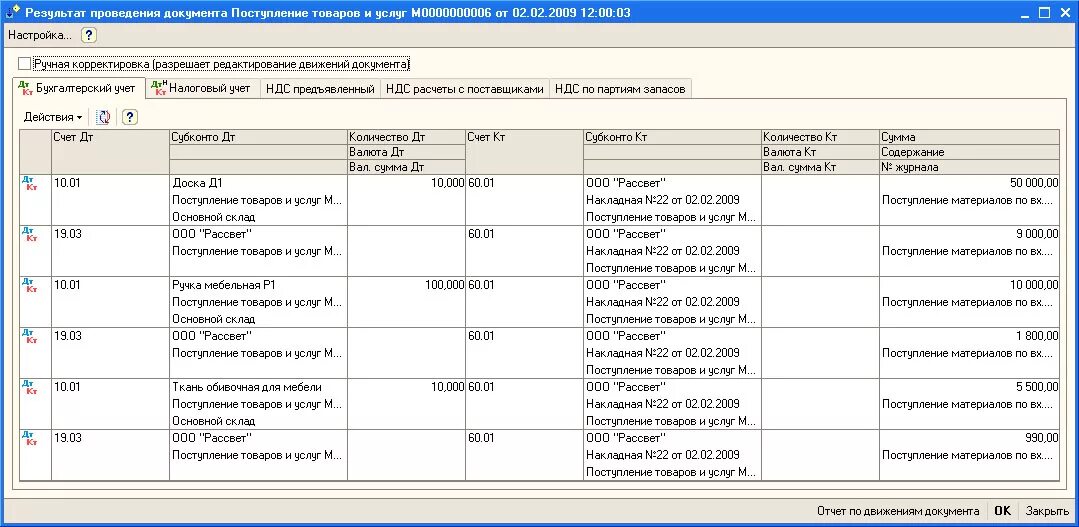Click the help icon in the Действия toolbar
Image resolution: width=1079 pixels, height=527 pixels.
(x=130, y=117)
